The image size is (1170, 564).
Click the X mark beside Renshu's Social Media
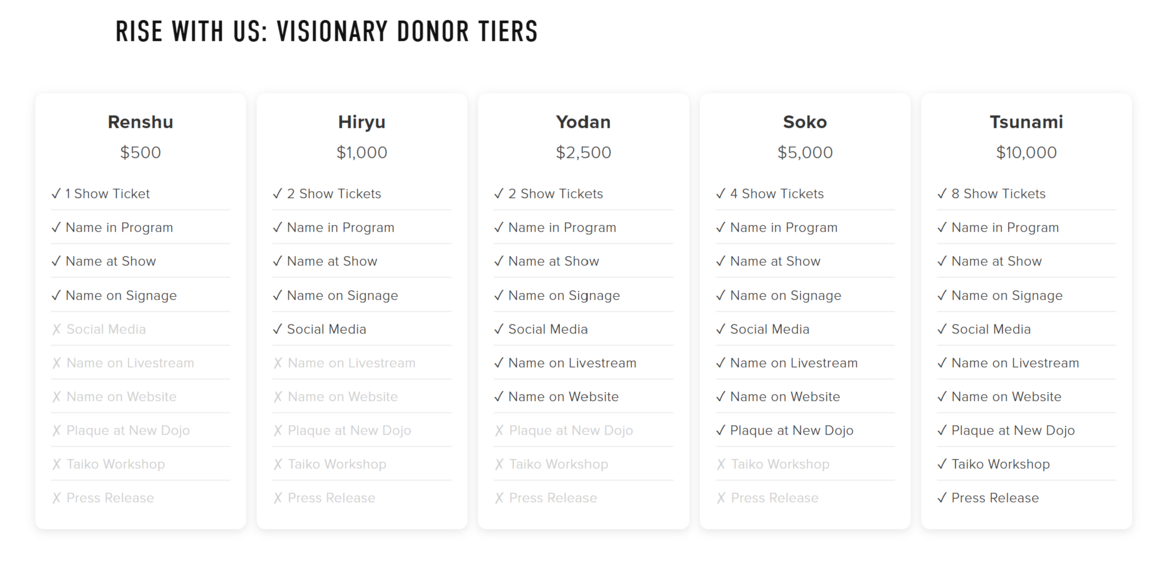[56, 330]
